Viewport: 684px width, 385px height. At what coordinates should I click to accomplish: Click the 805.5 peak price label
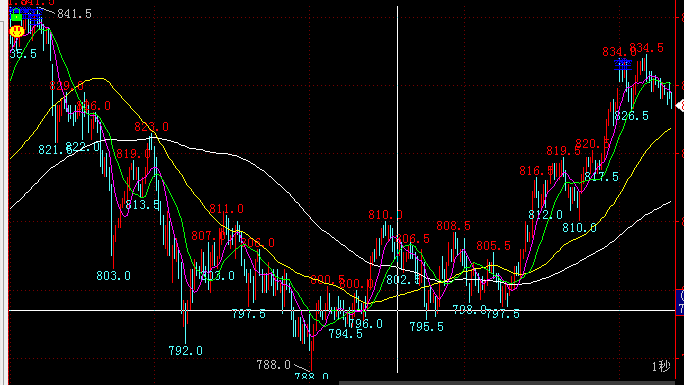pos(493,246)
